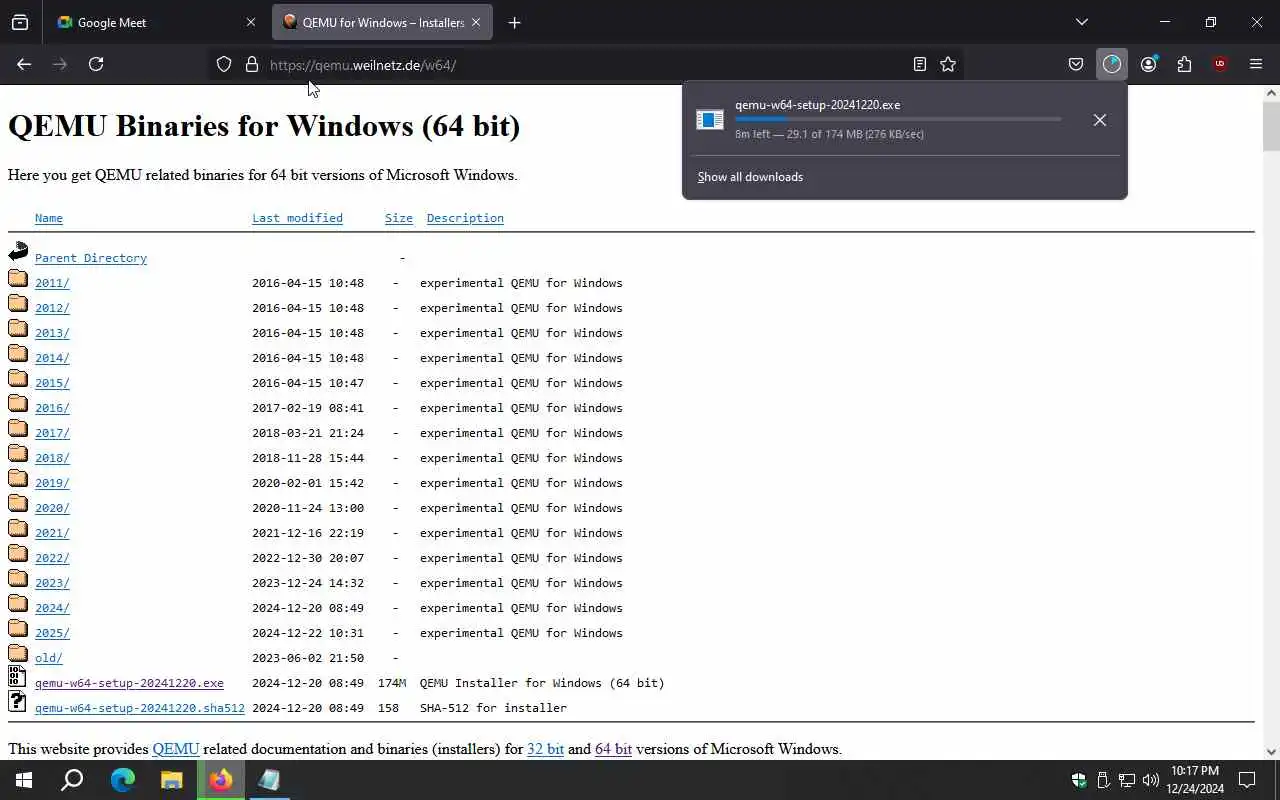Click the folder icon beside 2020/

pos(18,503)
